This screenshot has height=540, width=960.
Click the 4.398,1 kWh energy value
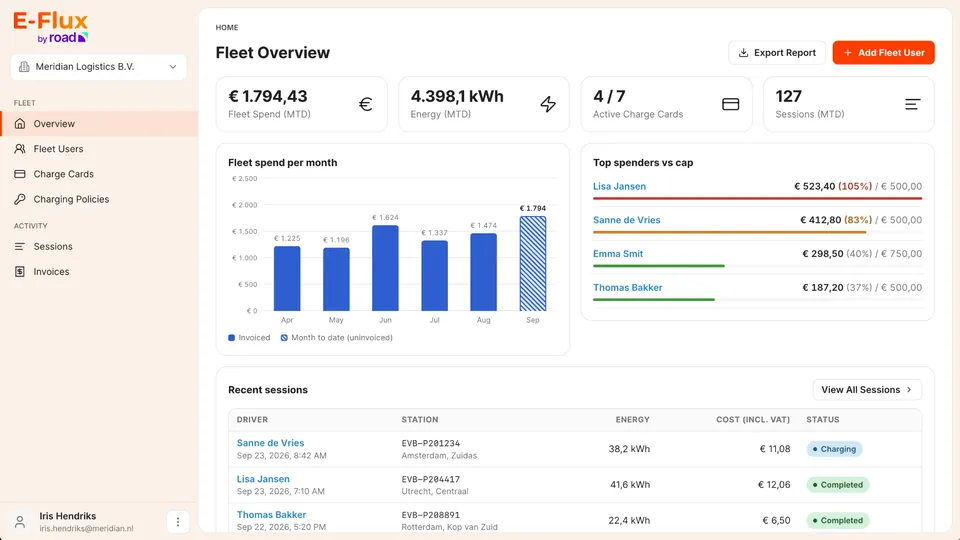click(x=457, y=96)
